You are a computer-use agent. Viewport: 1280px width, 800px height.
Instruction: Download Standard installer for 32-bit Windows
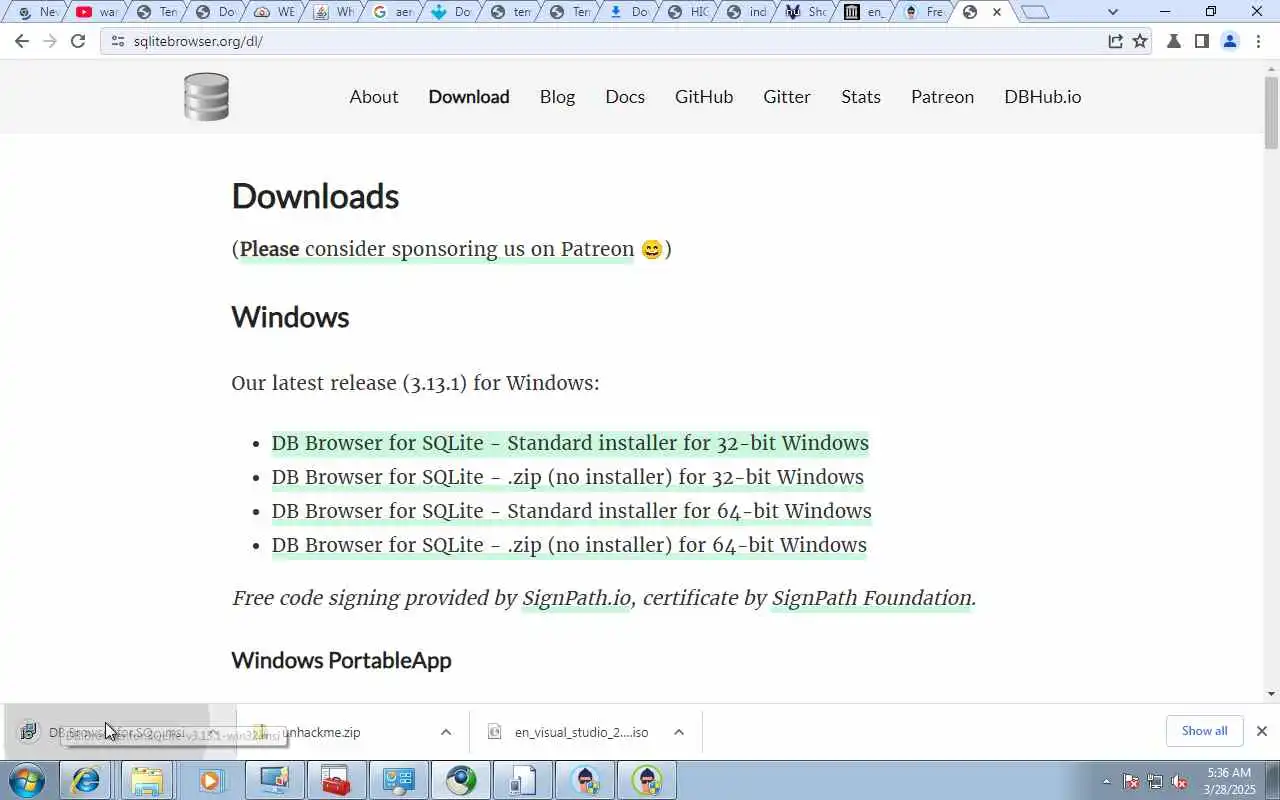click(x=570, y=443)
